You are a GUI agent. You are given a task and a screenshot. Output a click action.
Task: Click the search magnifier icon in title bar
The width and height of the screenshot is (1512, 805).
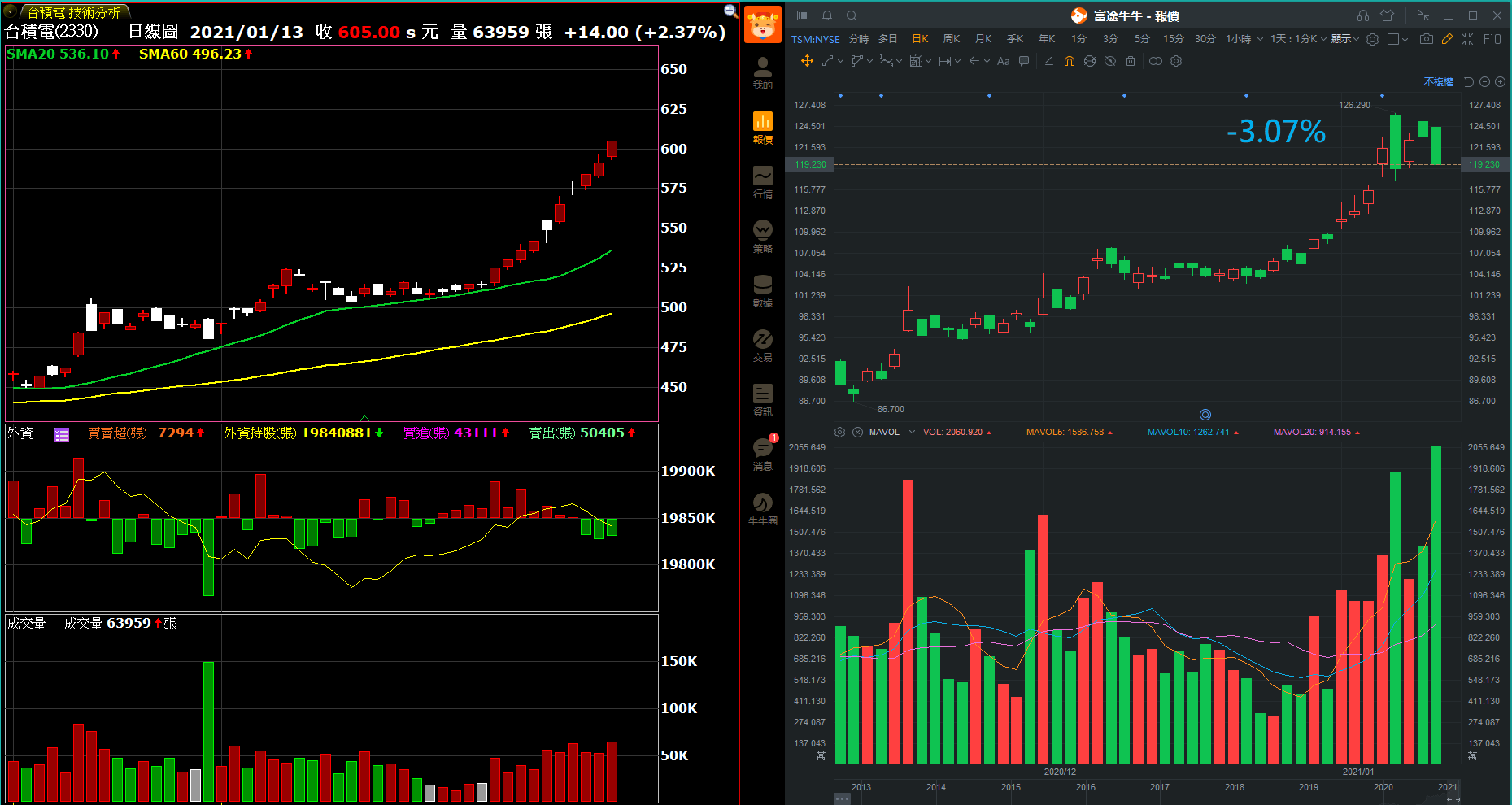(x=852, y=15)
